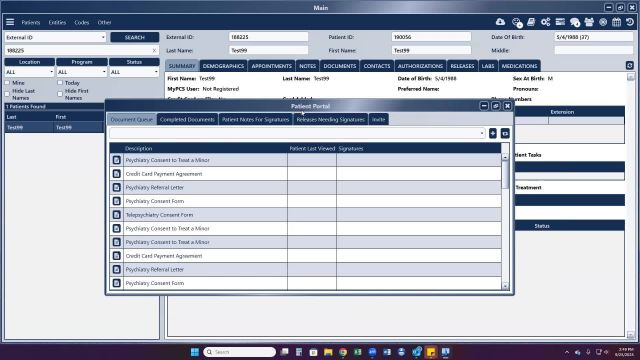Image resolution: width=640 pixels, height=360 pixels.
Task: Click the credit card toolbar icon
Action: [560, 22]
